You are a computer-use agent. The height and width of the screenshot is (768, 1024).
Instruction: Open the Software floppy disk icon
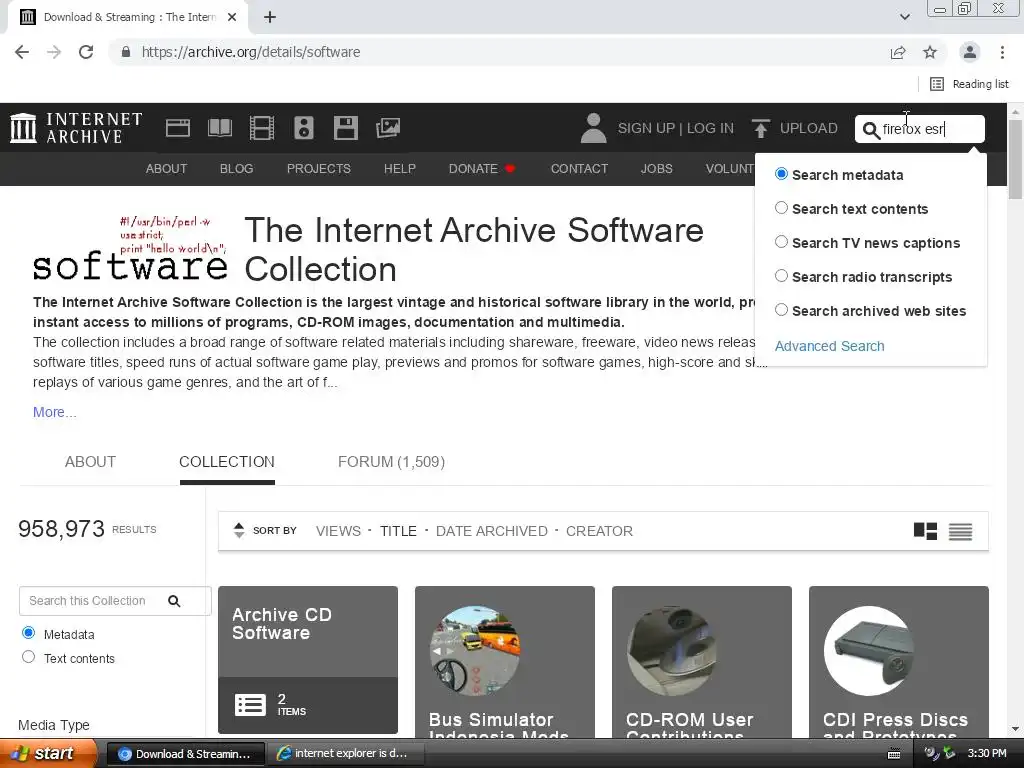point(345,128)
